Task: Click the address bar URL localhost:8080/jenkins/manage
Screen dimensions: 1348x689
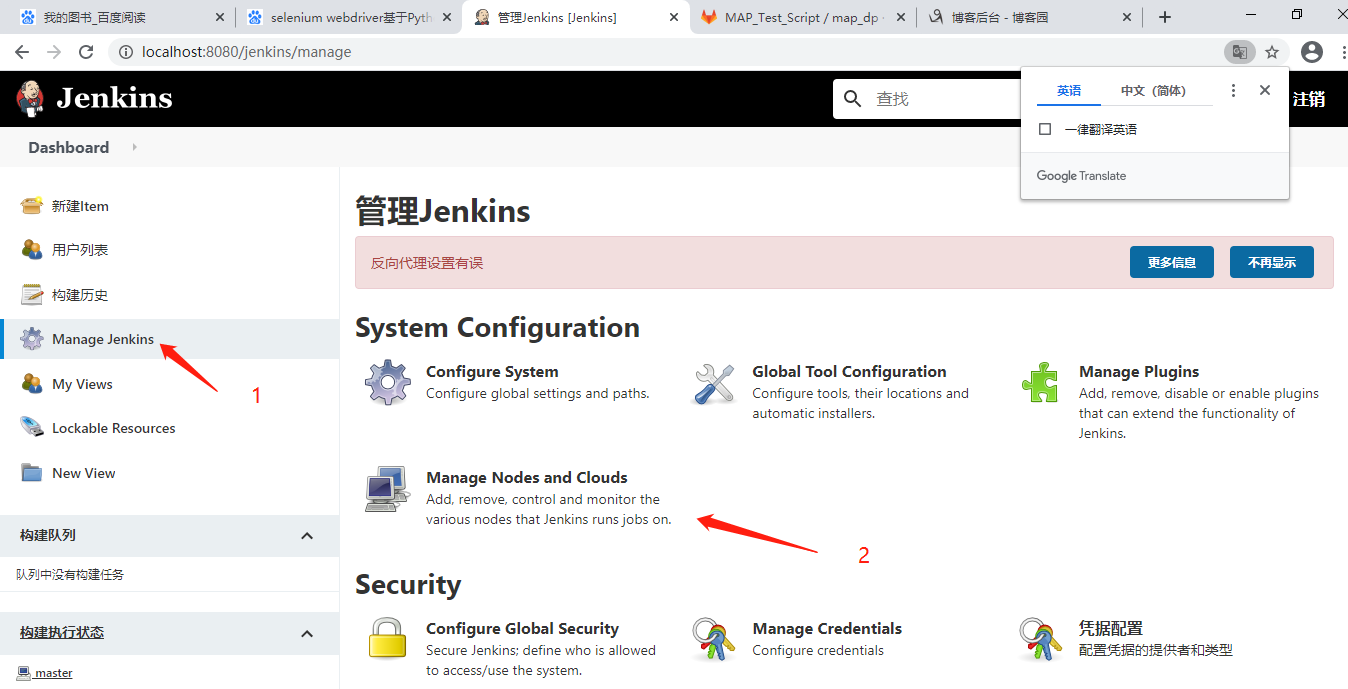Action: (246, 52)
